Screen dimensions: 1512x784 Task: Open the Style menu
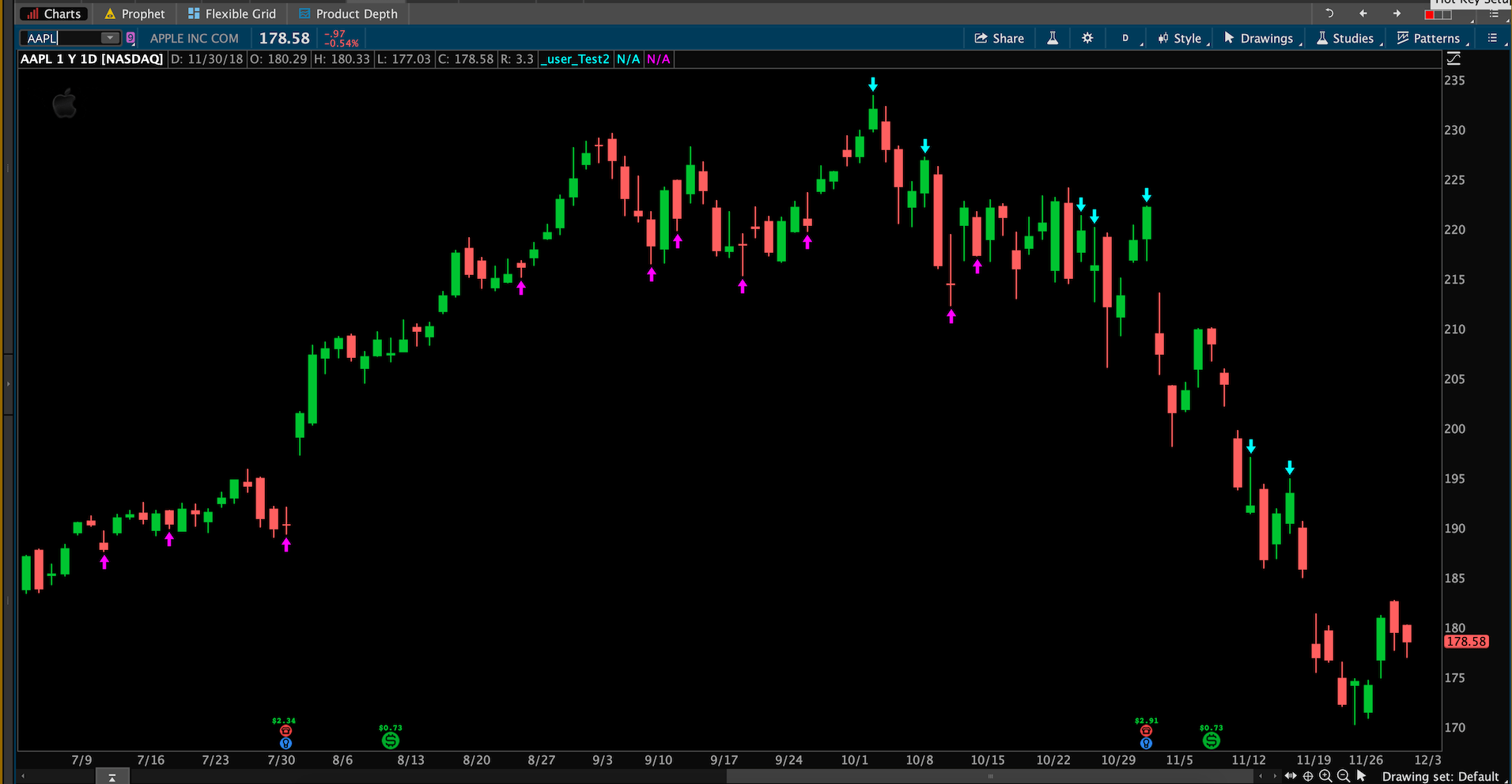click(1181, 38)
